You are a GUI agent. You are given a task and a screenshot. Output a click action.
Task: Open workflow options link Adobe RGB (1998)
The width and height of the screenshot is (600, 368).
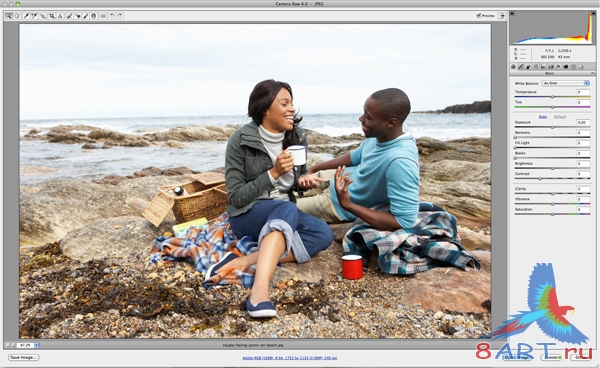[x=290, y=358]
